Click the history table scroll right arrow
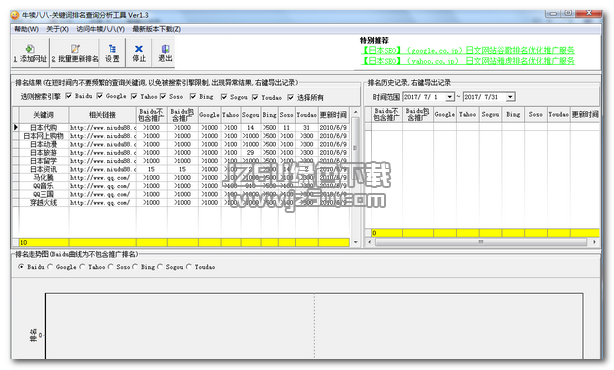The width and height of the screenshot is (614, 370). tap(594, 242)
